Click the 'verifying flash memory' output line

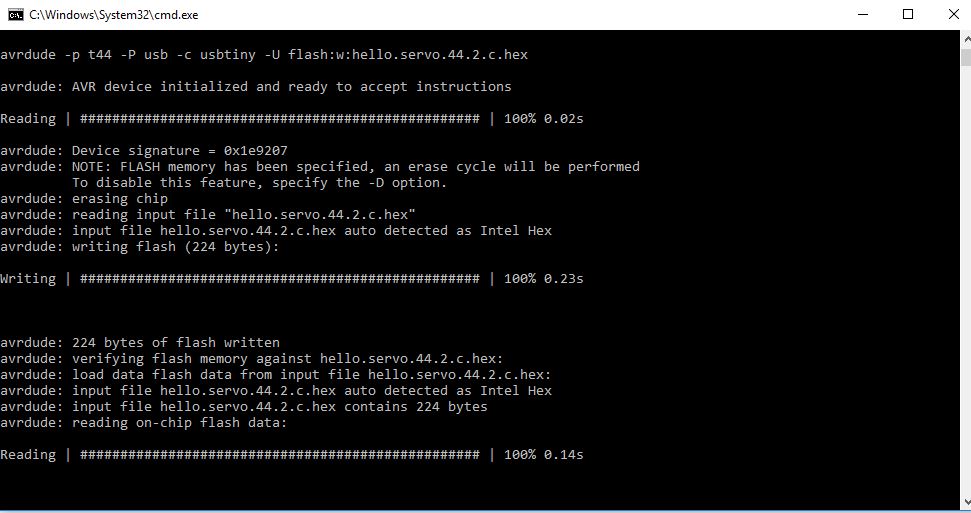coord(252,358)
